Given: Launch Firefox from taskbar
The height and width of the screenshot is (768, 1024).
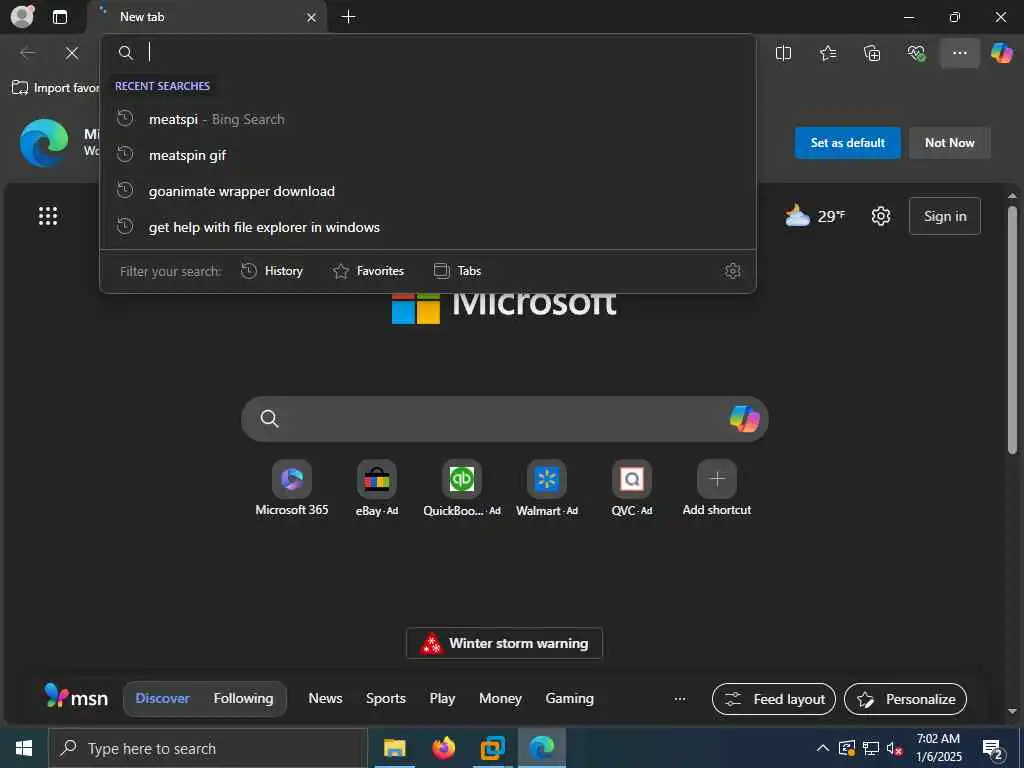Looking at the screenshot, I should 443,748.
